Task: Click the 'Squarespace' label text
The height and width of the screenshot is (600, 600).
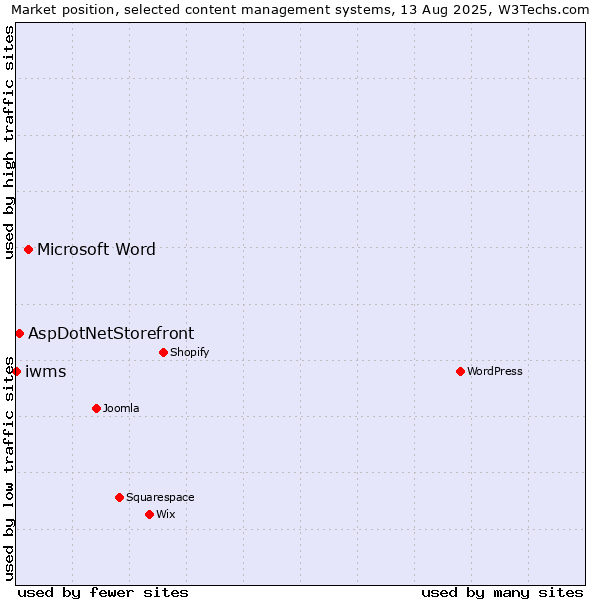Action: coord(160,497)
